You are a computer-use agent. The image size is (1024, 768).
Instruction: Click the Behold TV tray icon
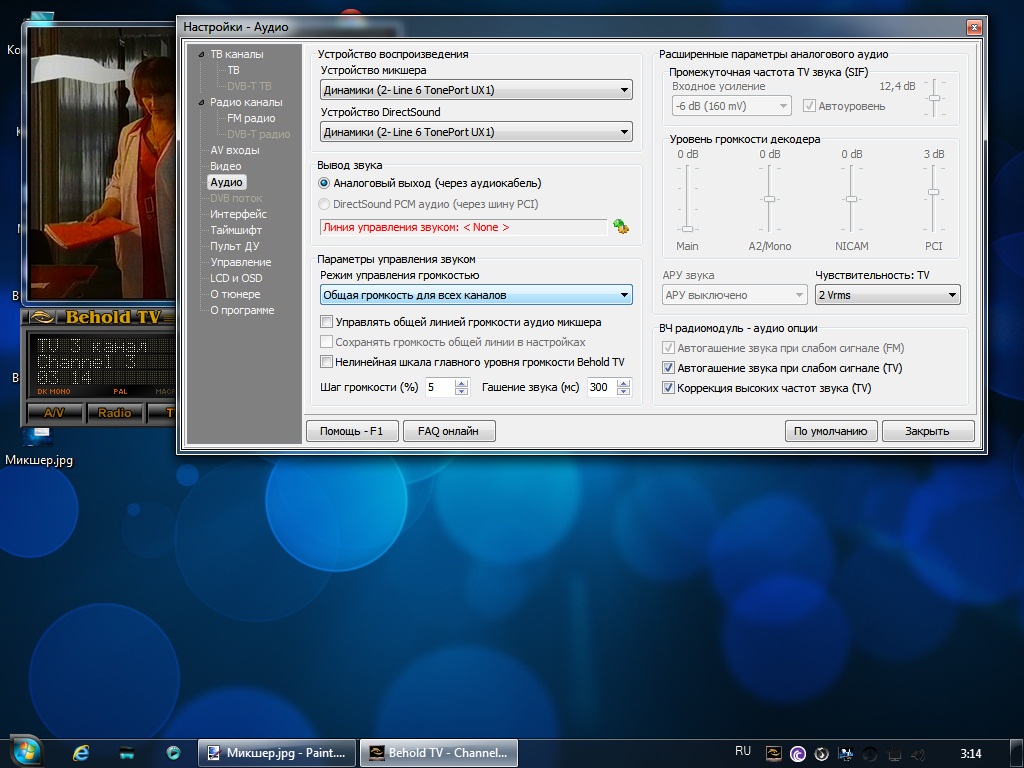point(773,752)
